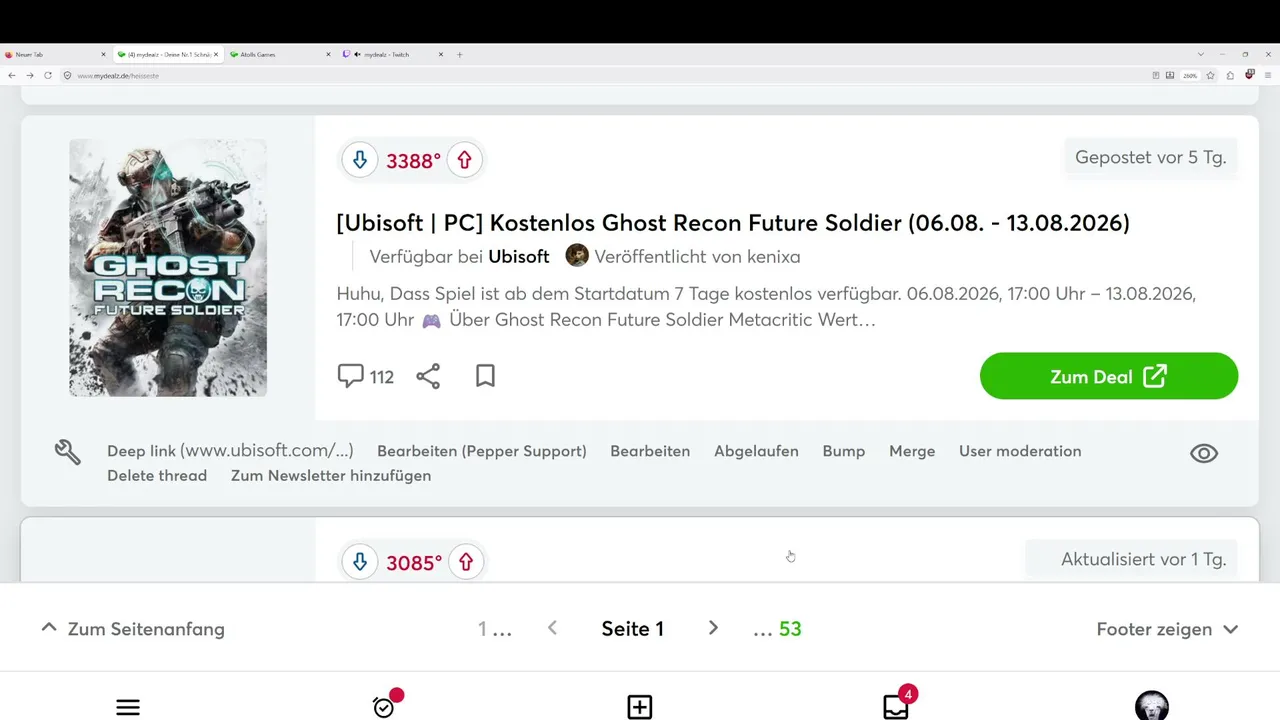
Task: Upvote the 3085° deal below
Action: [x=466, y=562]
